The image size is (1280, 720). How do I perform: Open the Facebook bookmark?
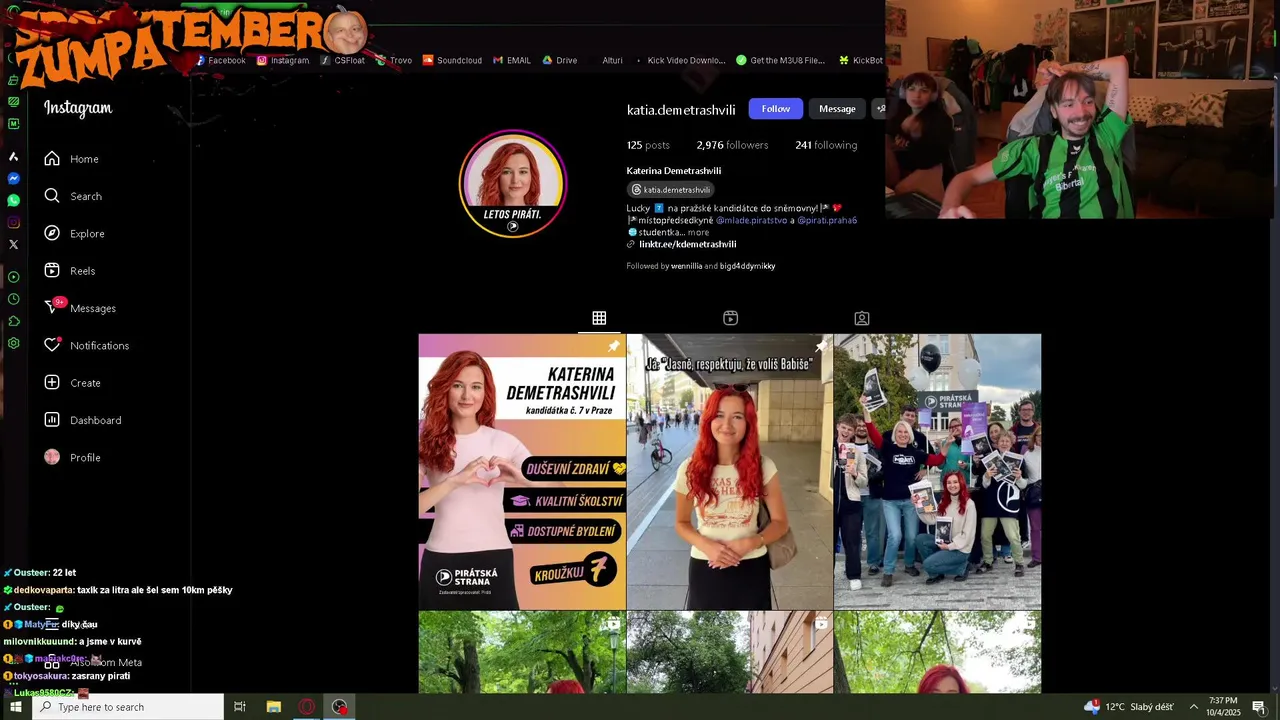[x=220, y=60]
